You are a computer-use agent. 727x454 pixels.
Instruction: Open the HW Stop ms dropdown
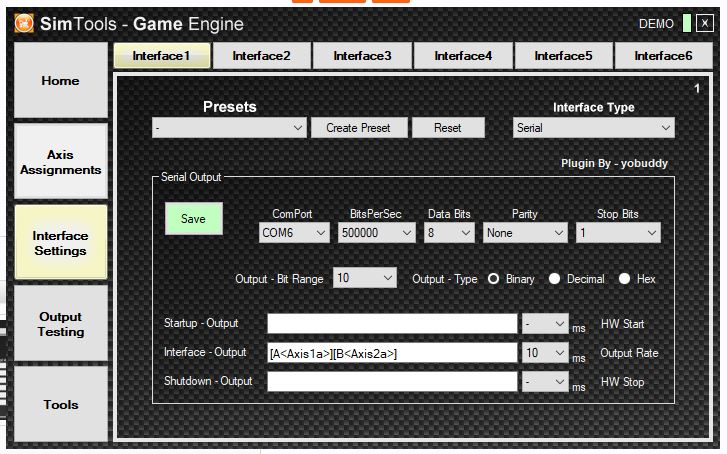click(x=545, y=382)
